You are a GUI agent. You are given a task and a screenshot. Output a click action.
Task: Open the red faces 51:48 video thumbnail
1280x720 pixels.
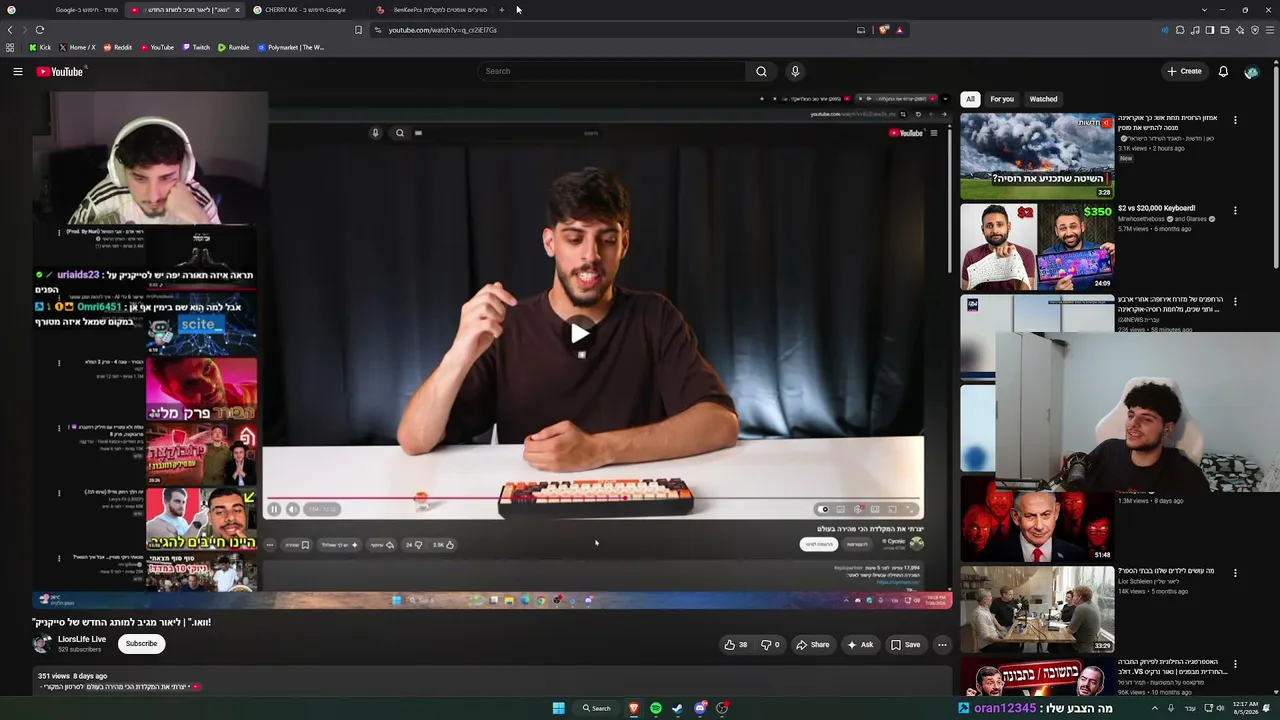click(x=1037, y=519)
